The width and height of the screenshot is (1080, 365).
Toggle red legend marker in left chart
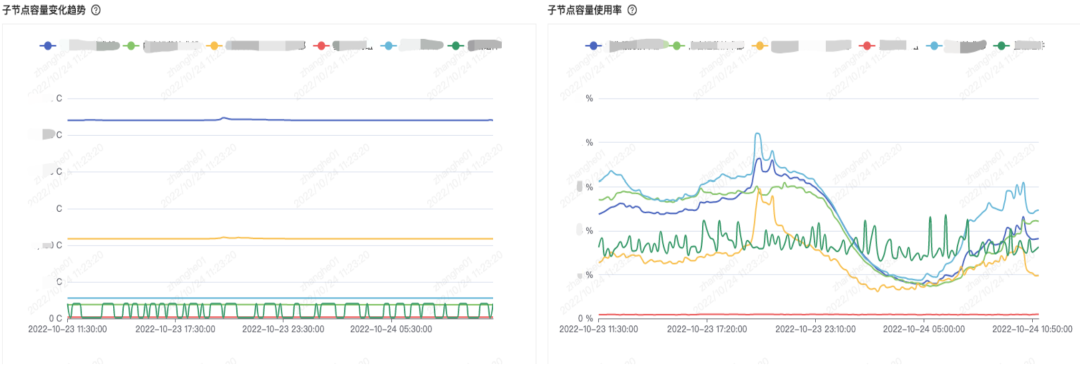[x=320, y=45]
